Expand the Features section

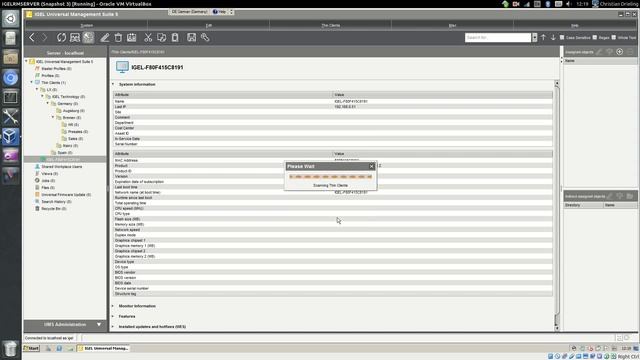coord(113,316)
